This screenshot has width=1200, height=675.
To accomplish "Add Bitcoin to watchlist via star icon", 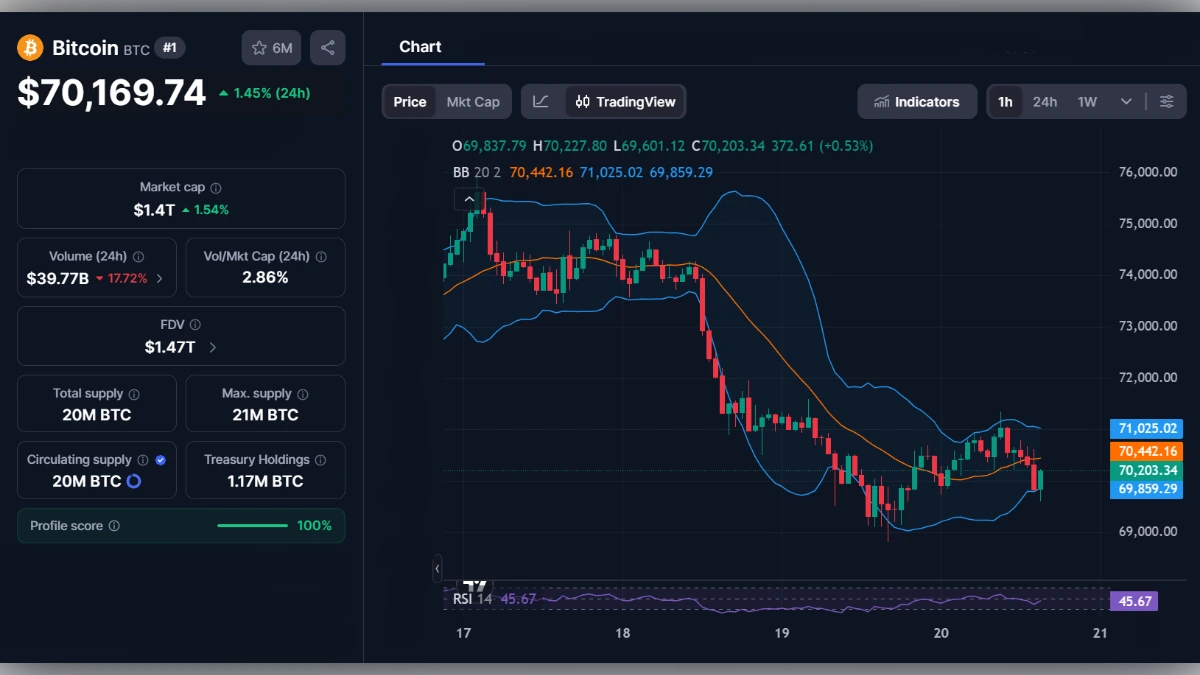I will [259, 47].
